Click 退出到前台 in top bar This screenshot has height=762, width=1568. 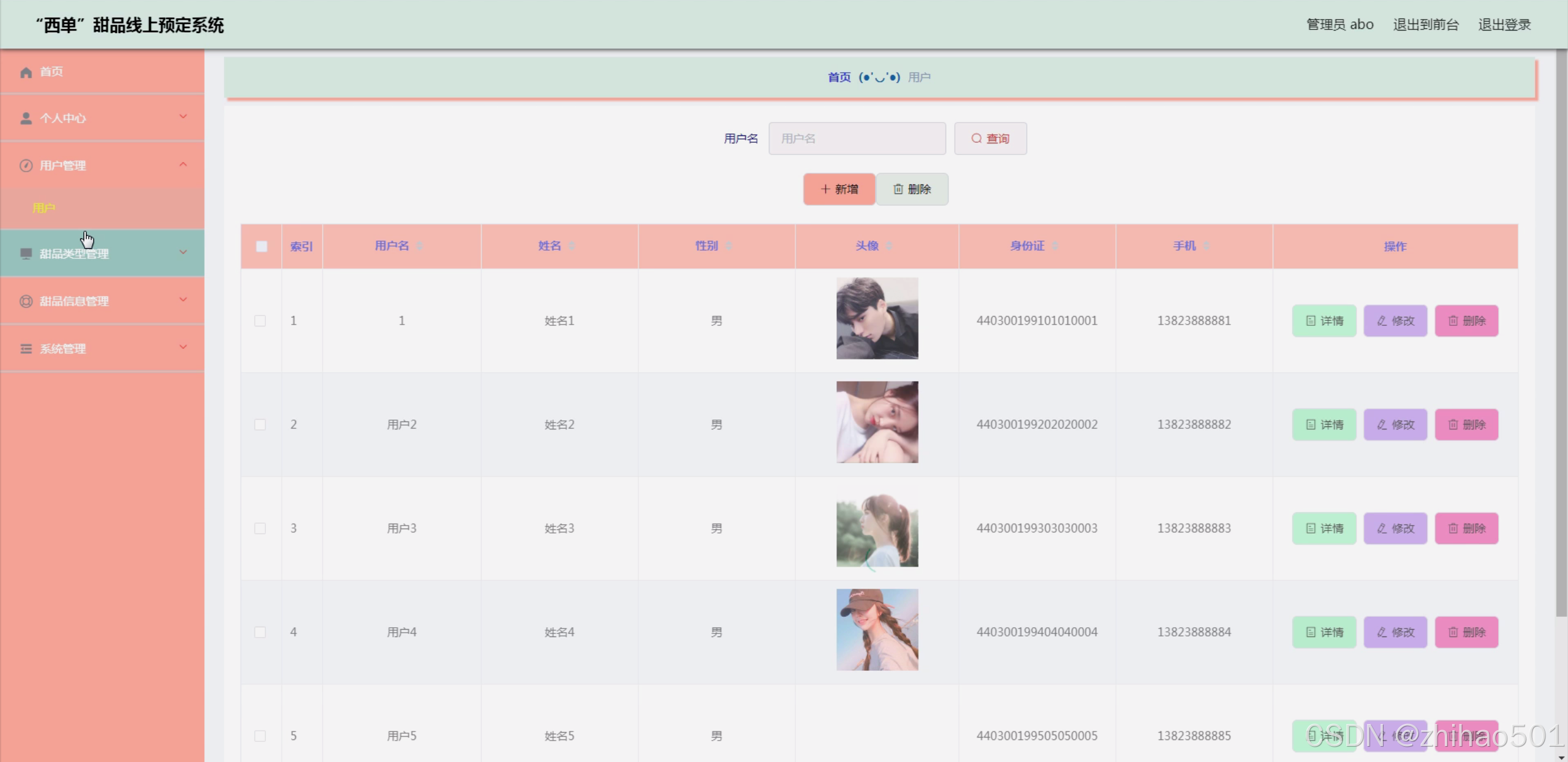click(x=1425, y=25)
